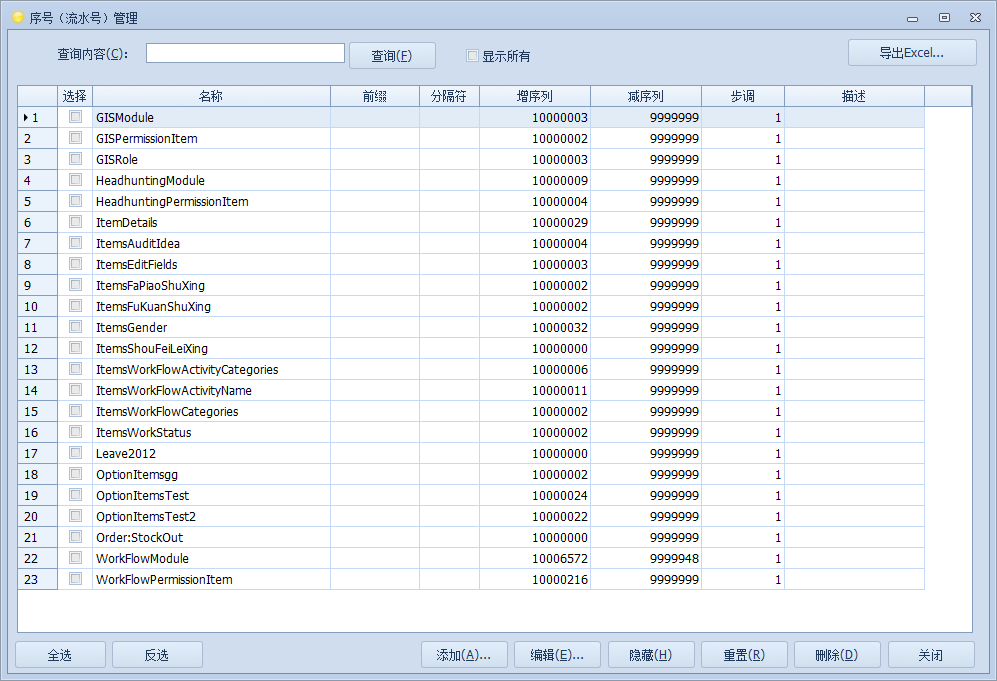Viewport: 997px width, 681px height.
Task: Click the row header number 12
Action: (38, 348)
